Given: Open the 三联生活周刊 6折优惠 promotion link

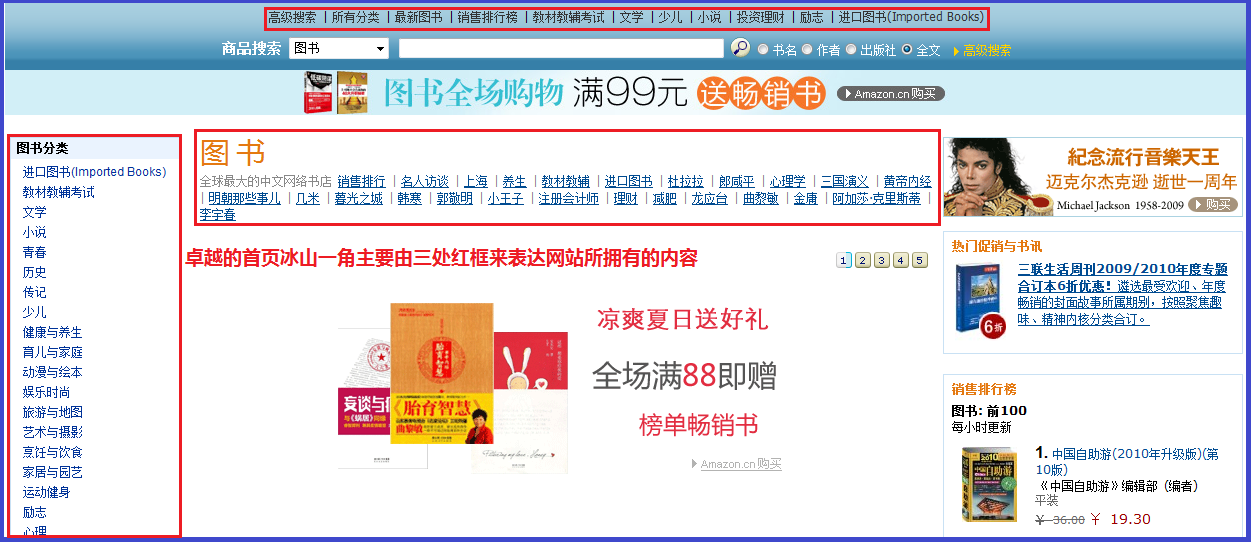Looking at the screenshot, I should pyautogui.click(x=1121, y=294).
